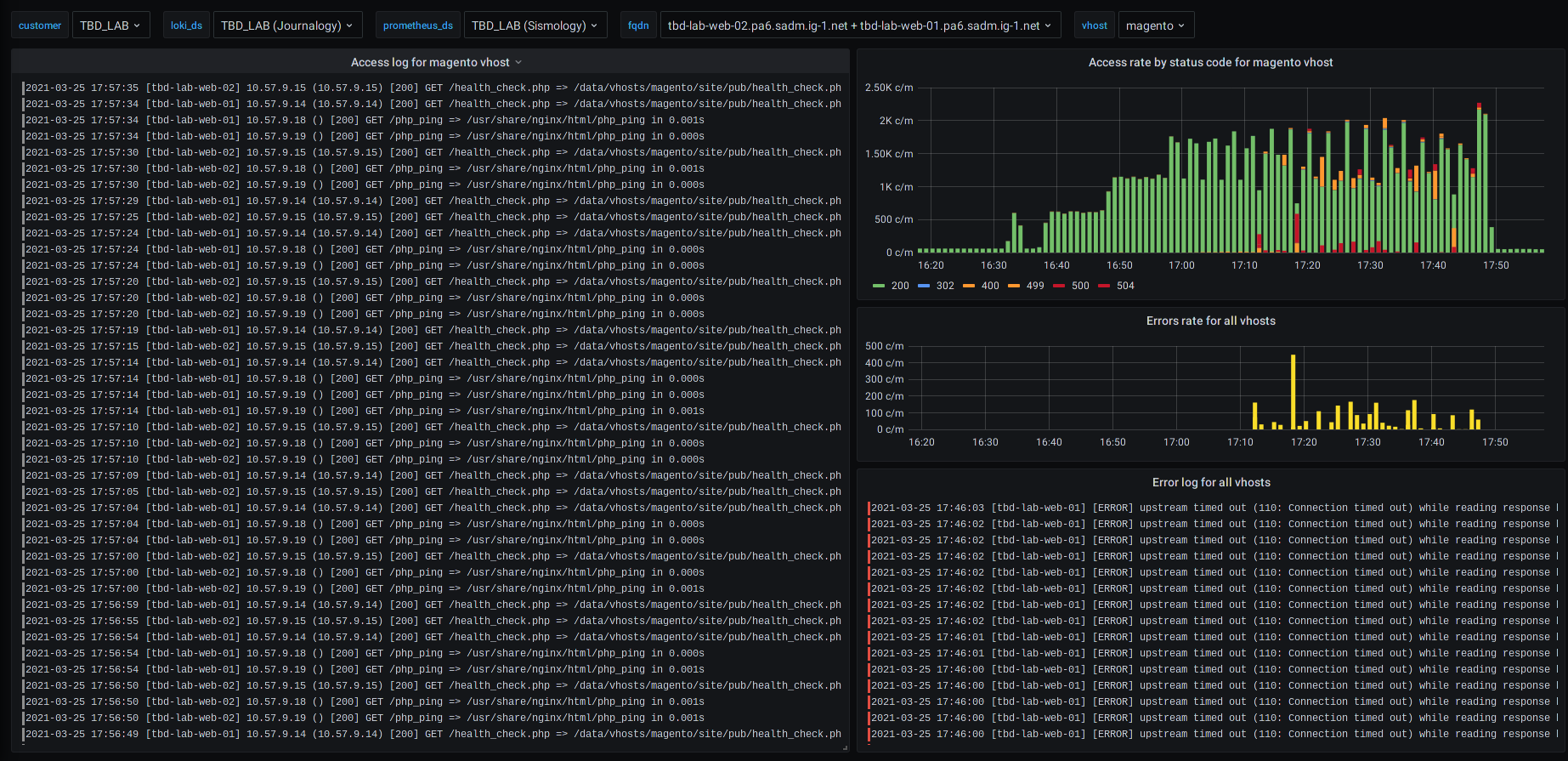This screenshot has width=1568, height=761.
Task: Click the tallest yellow bar in Errors rate chart
Action: click(1293, 391)
